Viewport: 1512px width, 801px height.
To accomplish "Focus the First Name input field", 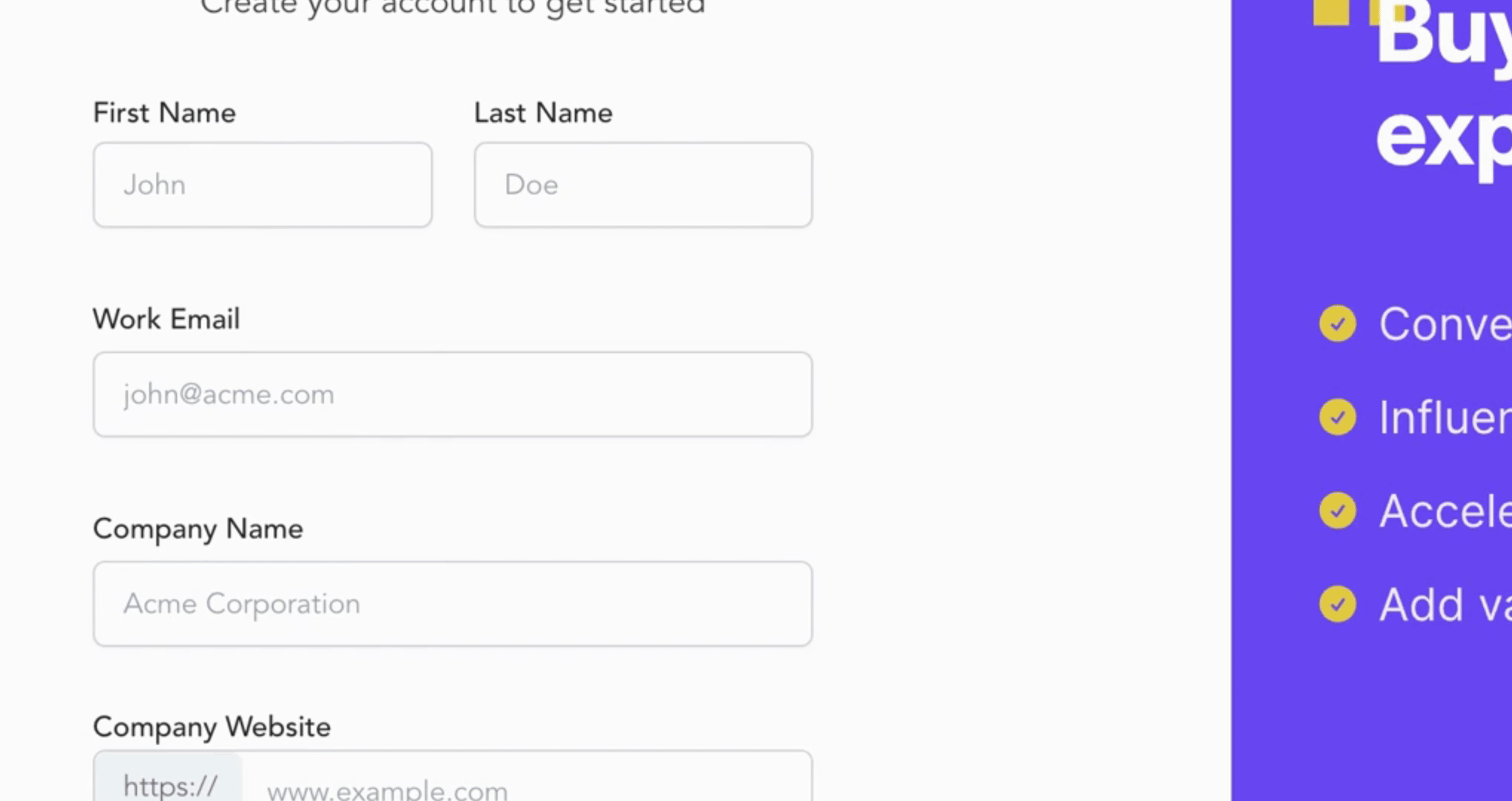I will [263, 185].
